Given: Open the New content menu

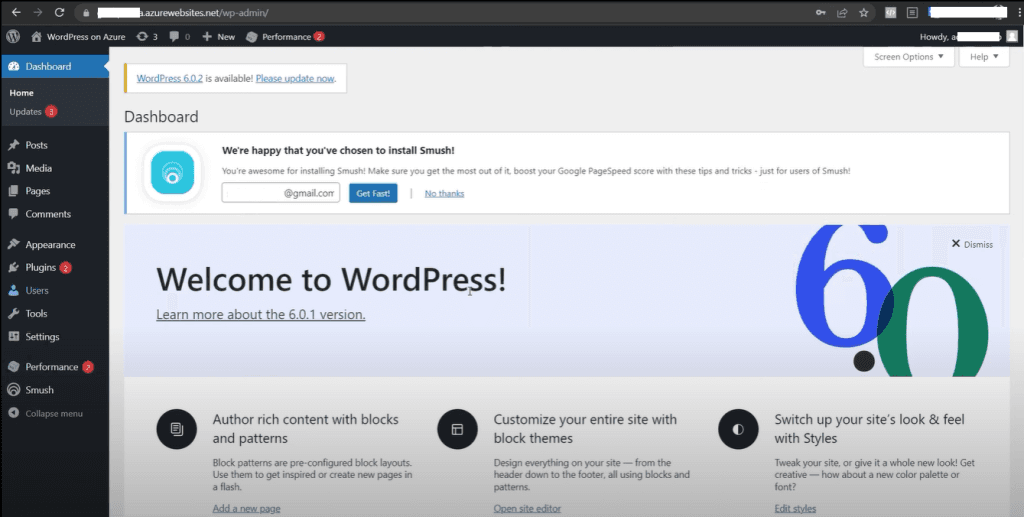Looking at the screenshot, I should tap(219, 37).
